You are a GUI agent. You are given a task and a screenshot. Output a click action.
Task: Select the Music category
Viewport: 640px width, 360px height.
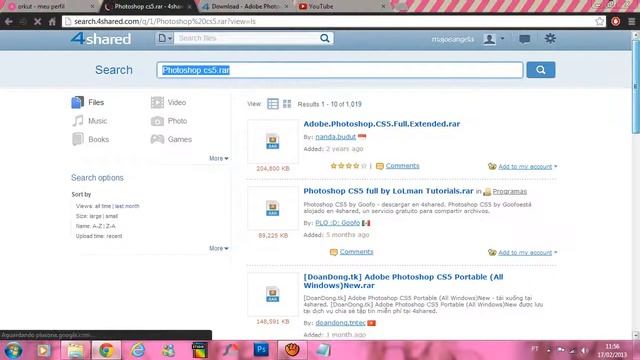pyautogui.click(x=89, y=121)
